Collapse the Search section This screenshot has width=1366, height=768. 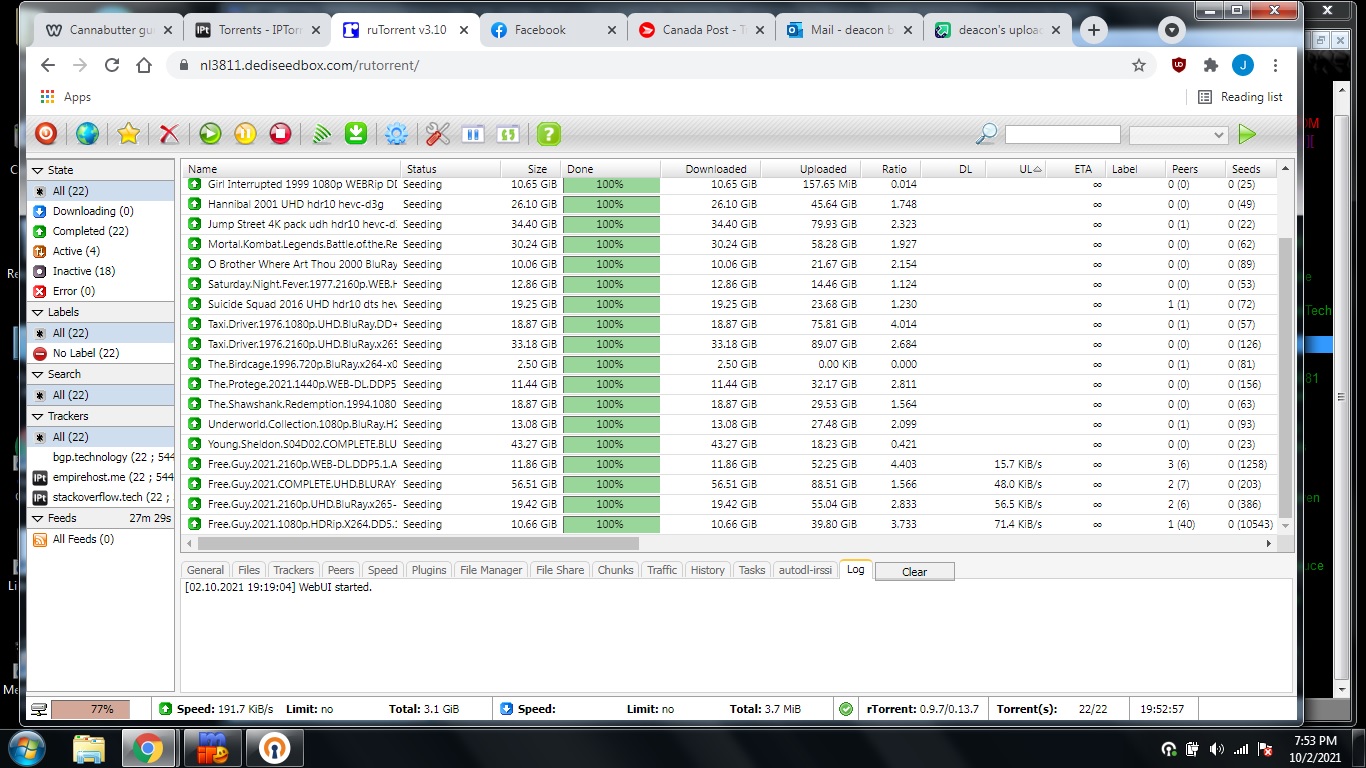click(x=37, y=374)
